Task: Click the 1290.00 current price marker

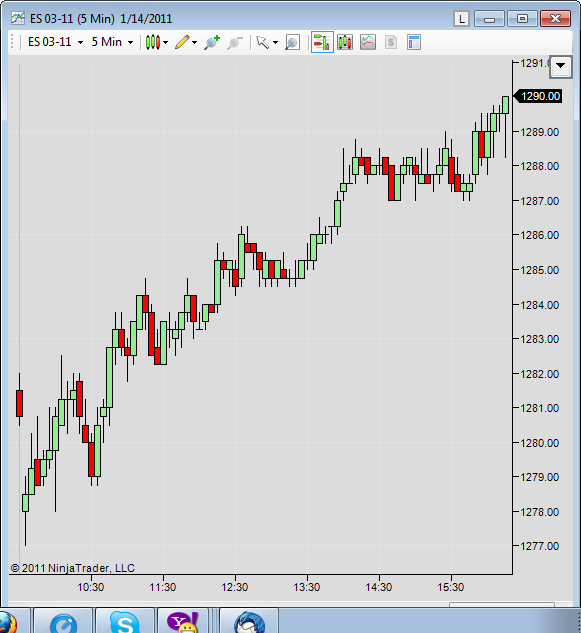Action: click(x=538, y=96)
